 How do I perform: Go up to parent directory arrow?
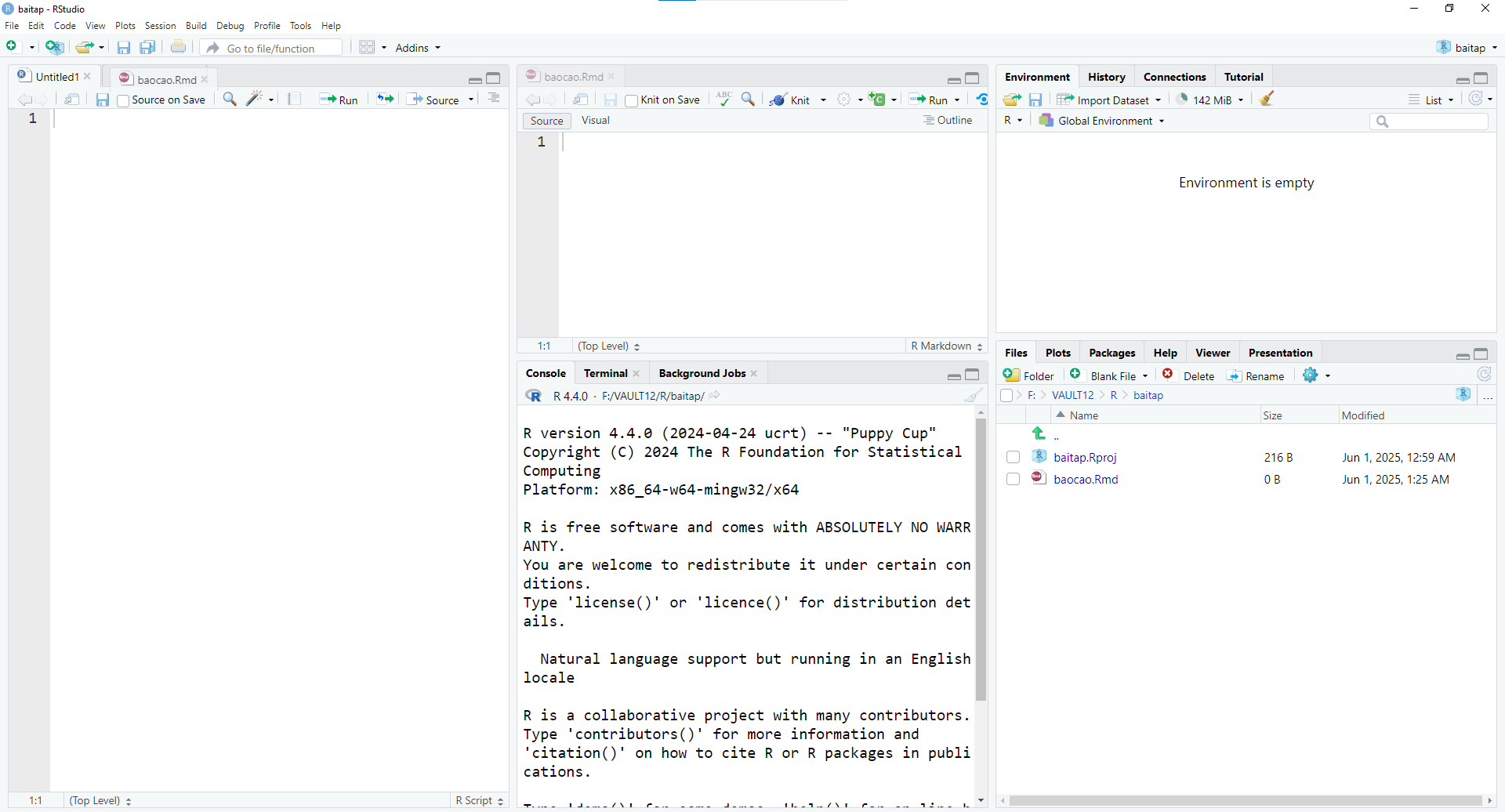1039,433
